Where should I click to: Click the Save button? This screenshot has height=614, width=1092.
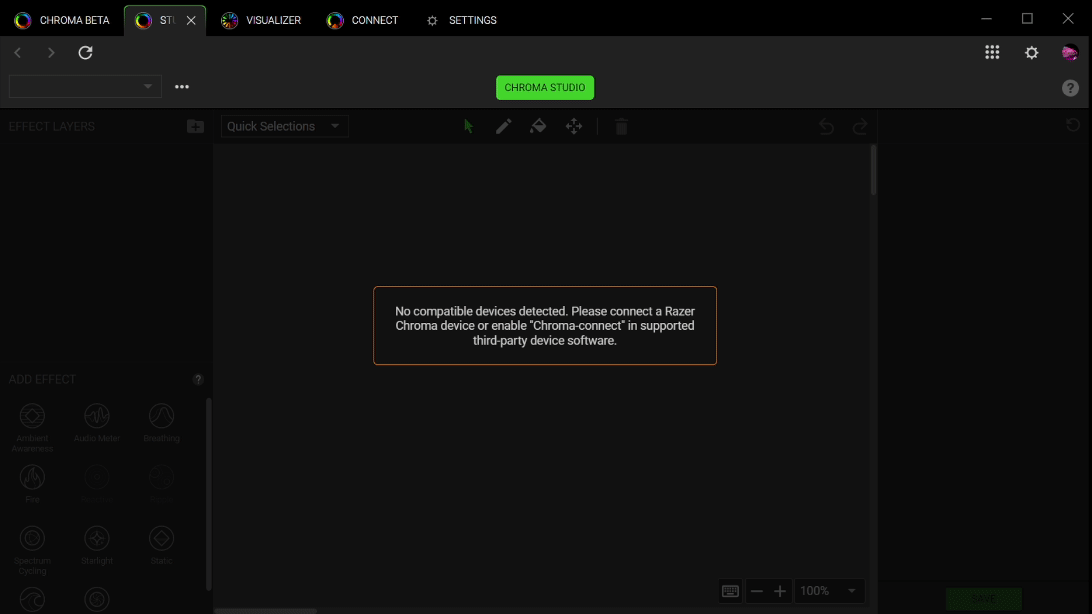click(x=983, y=599)
